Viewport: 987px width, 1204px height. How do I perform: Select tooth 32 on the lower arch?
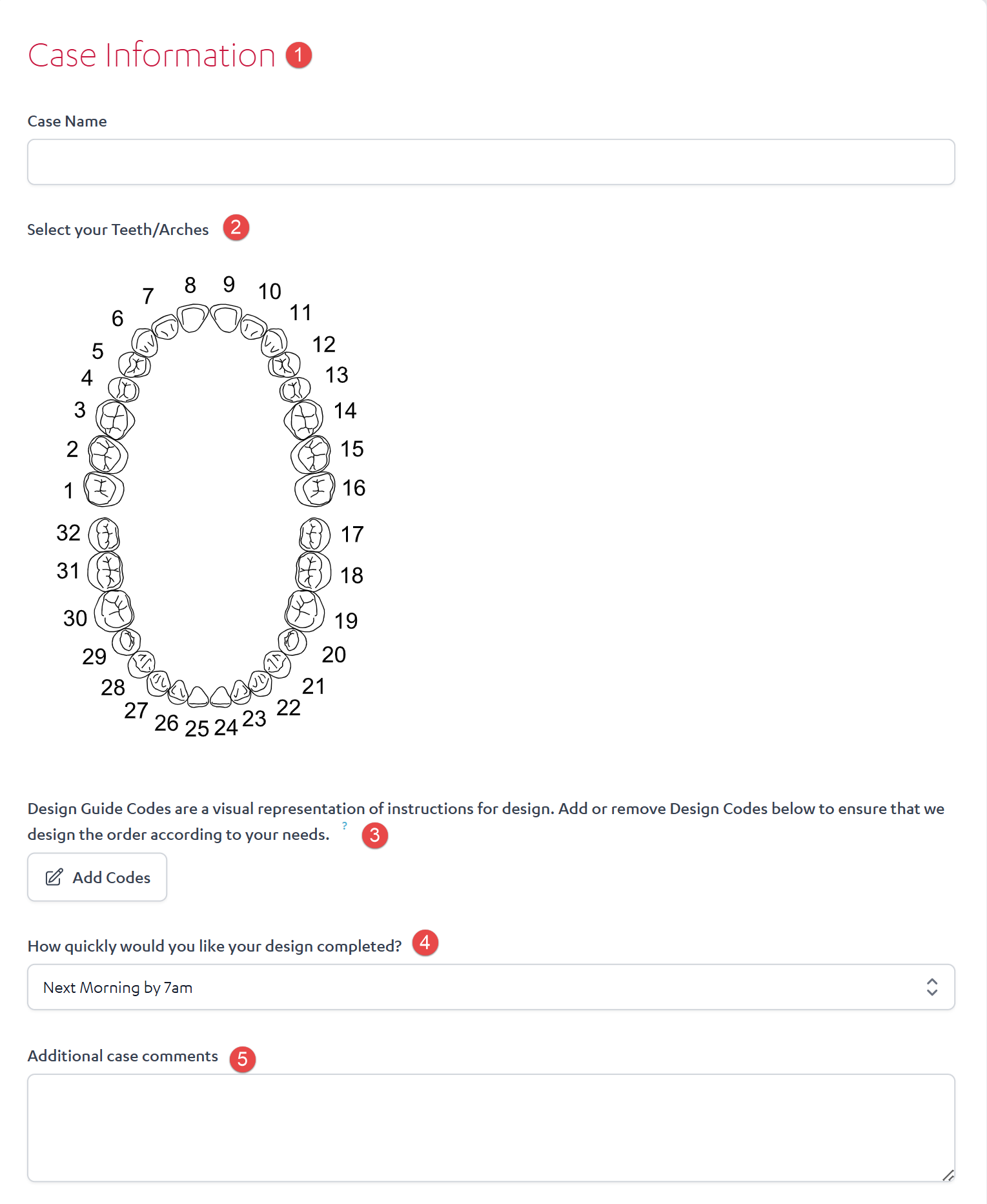pos(104,535)
